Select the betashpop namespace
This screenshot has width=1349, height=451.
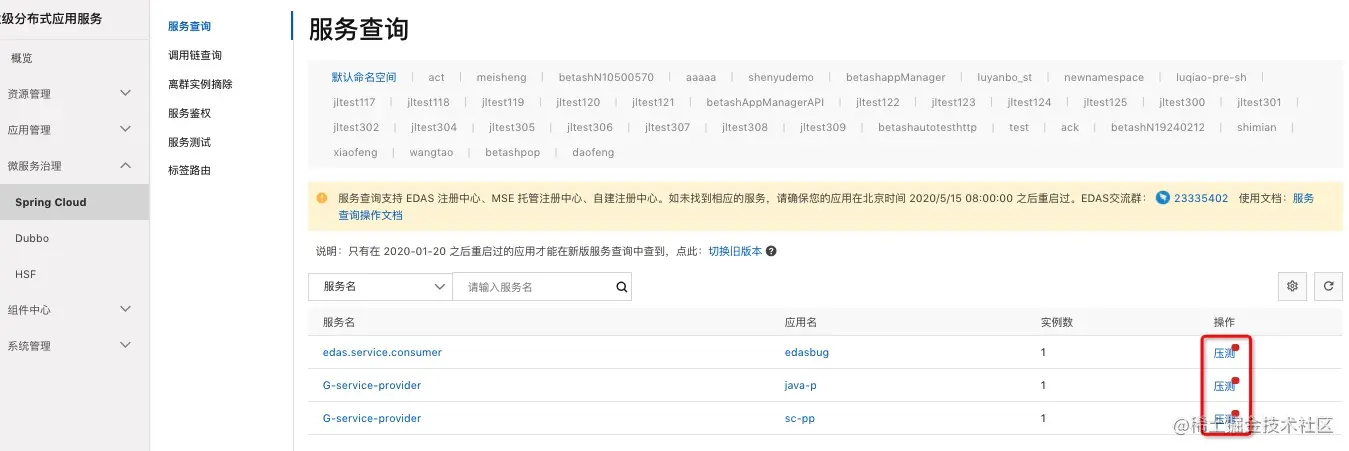pyautogui.click(x=512, y=152)
